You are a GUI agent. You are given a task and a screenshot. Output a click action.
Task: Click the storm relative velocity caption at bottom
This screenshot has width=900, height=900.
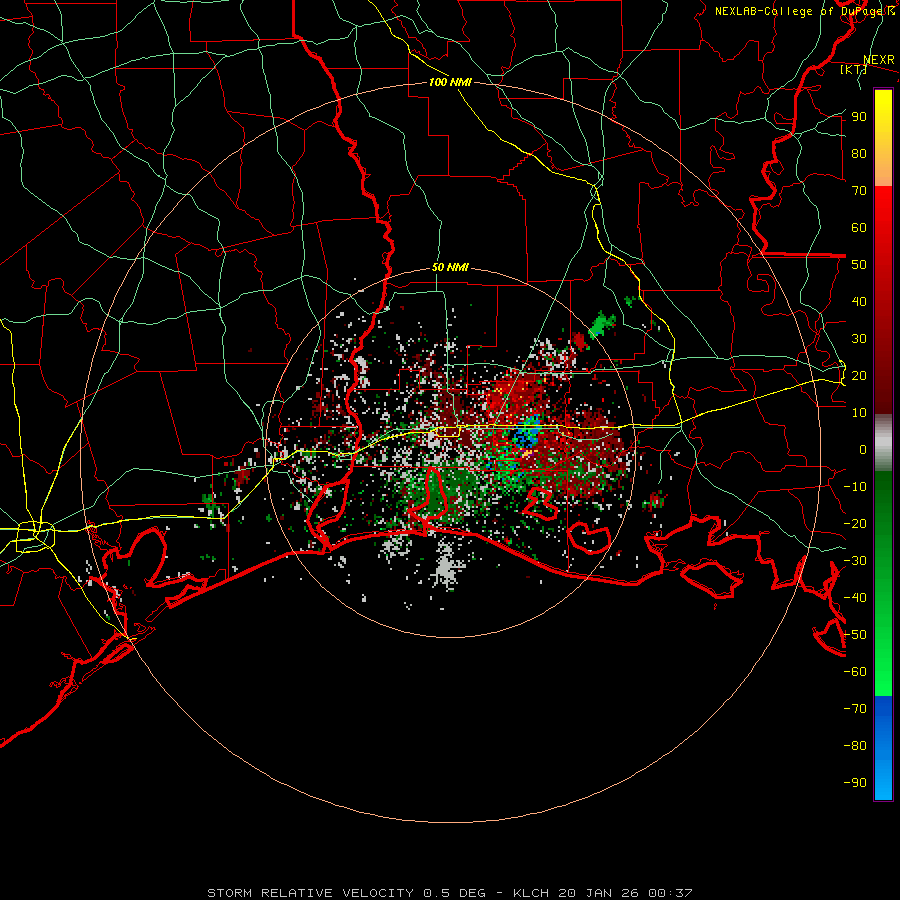tap(449, 893)
